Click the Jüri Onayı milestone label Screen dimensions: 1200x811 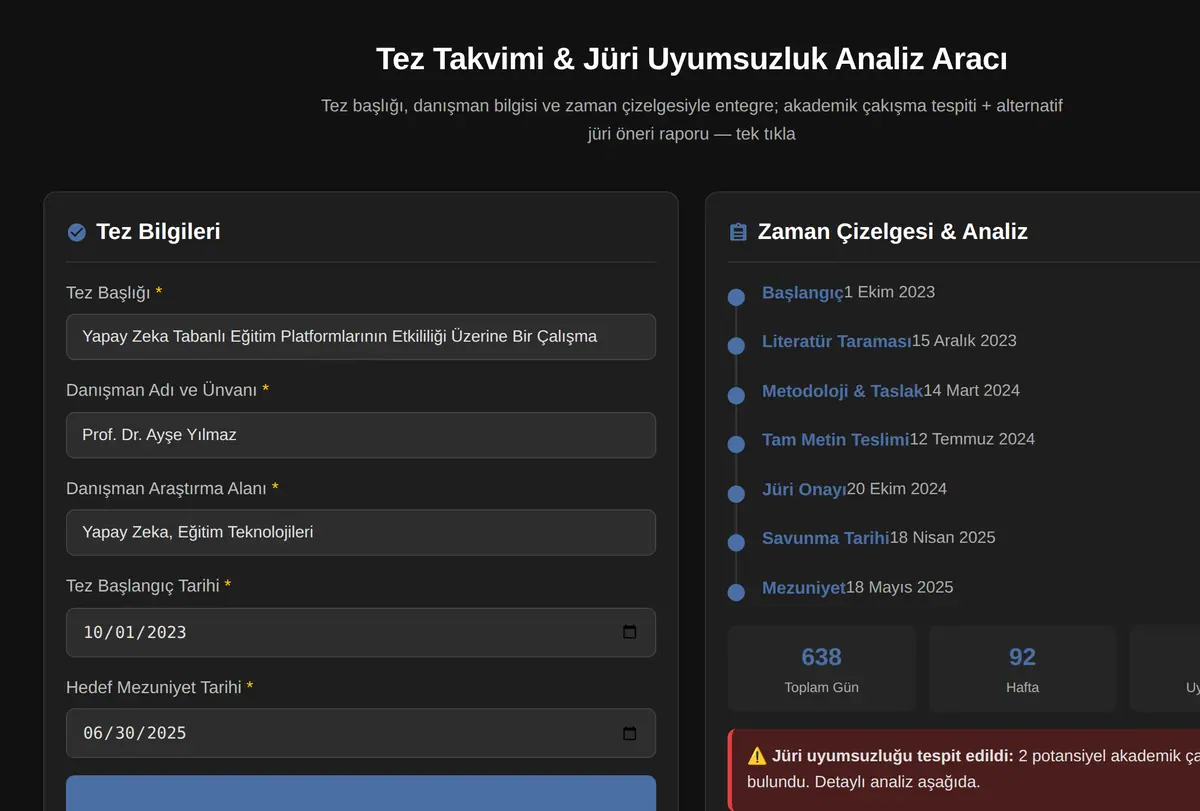804,489
